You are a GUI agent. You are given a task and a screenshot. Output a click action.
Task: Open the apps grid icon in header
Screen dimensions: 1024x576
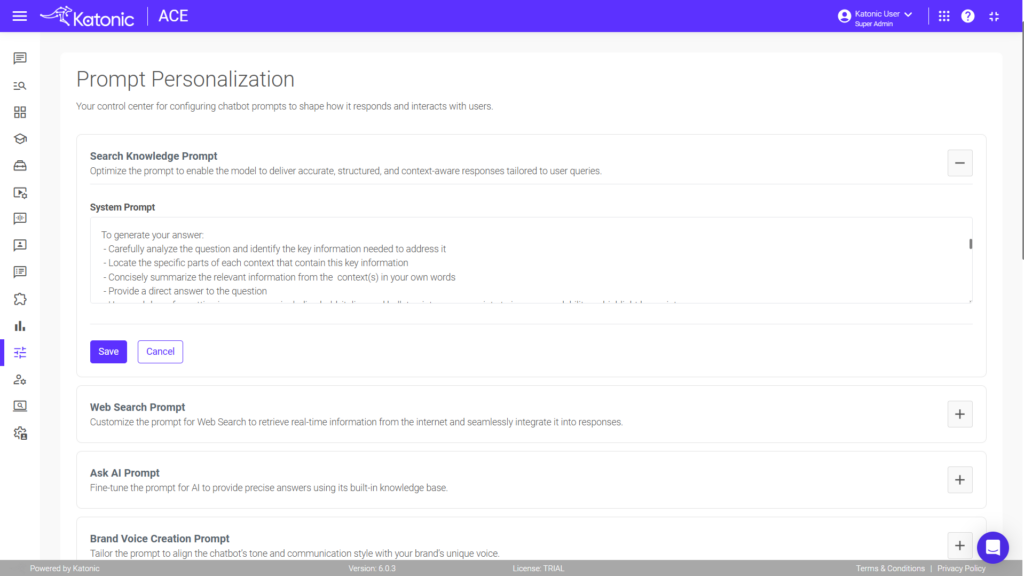(944, 16)
